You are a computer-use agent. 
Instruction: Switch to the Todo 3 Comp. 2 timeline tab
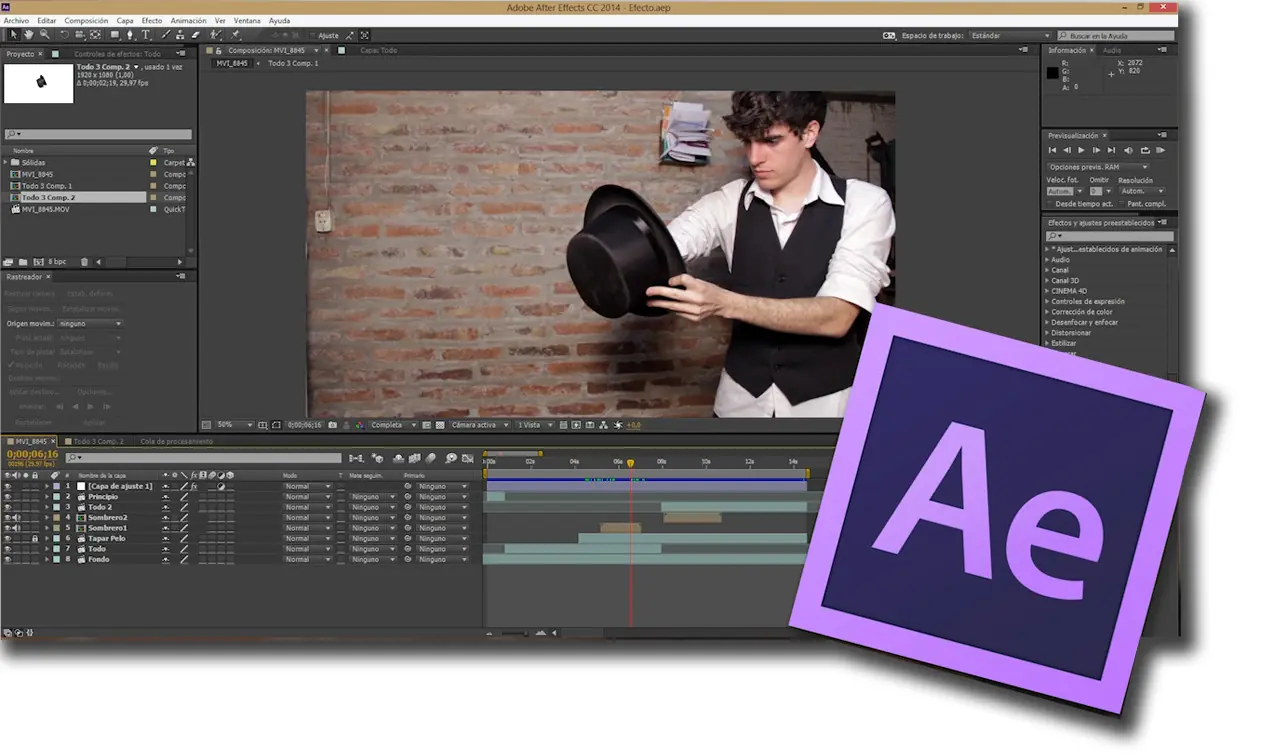[98, 441]
